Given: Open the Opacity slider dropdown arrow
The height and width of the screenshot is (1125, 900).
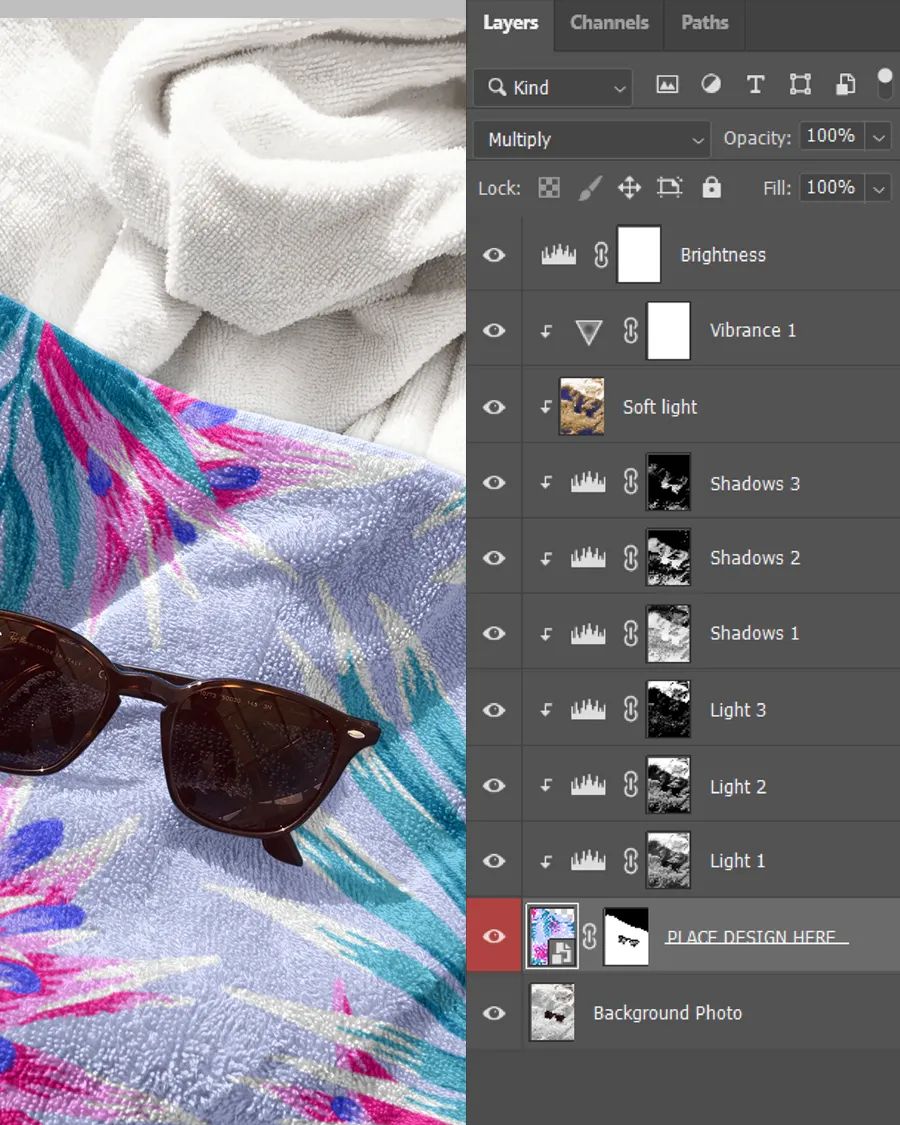Looking at the screenshot, I should [x=879, y=137].
